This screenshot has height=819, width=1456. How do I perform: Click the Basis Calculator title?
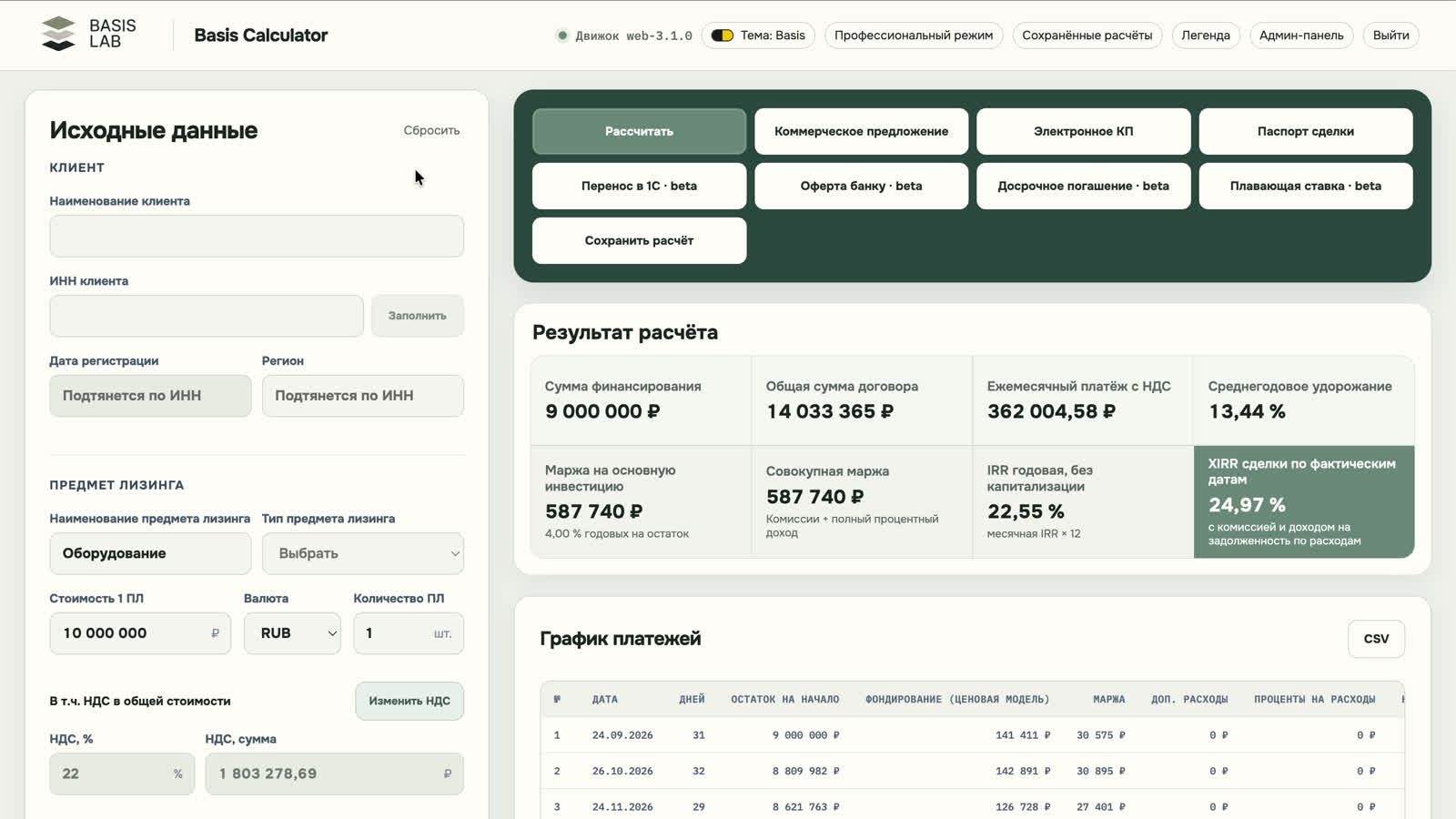click(x=261, y=35)
